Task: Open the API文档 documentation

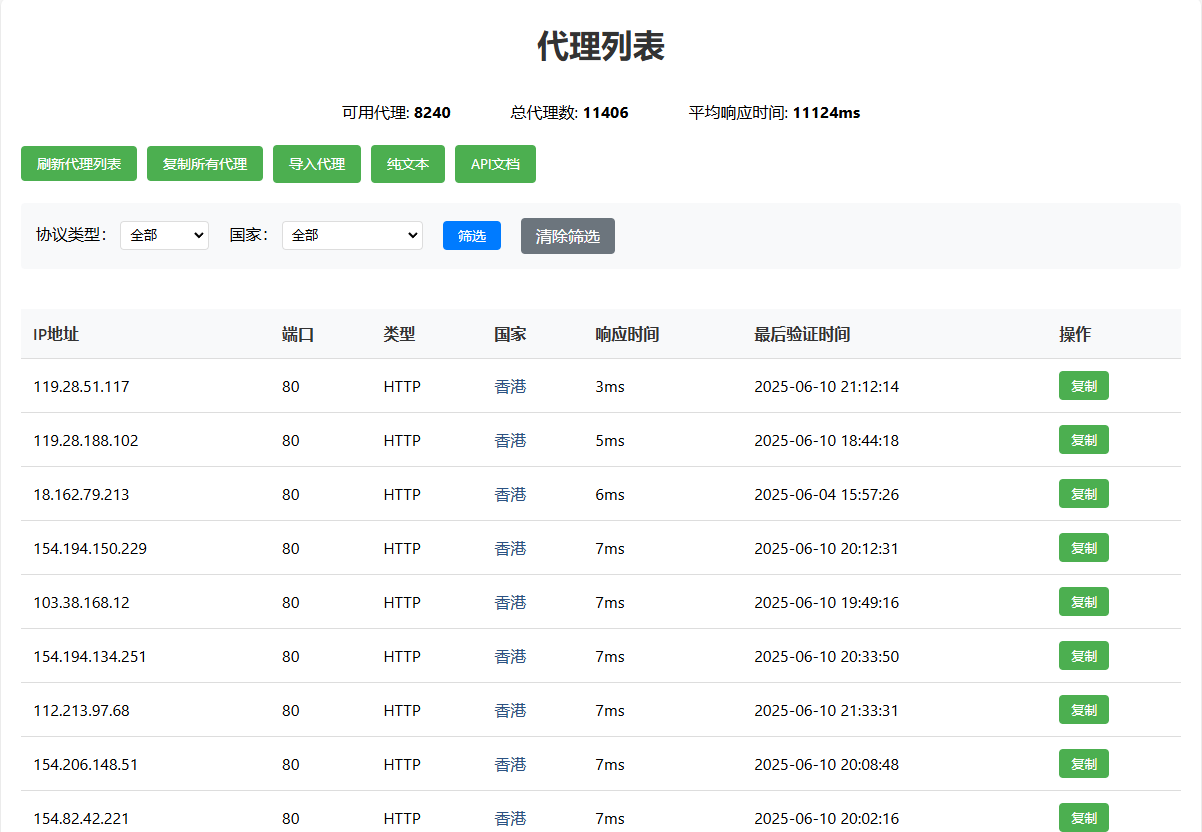Action: tap(495, 163)
